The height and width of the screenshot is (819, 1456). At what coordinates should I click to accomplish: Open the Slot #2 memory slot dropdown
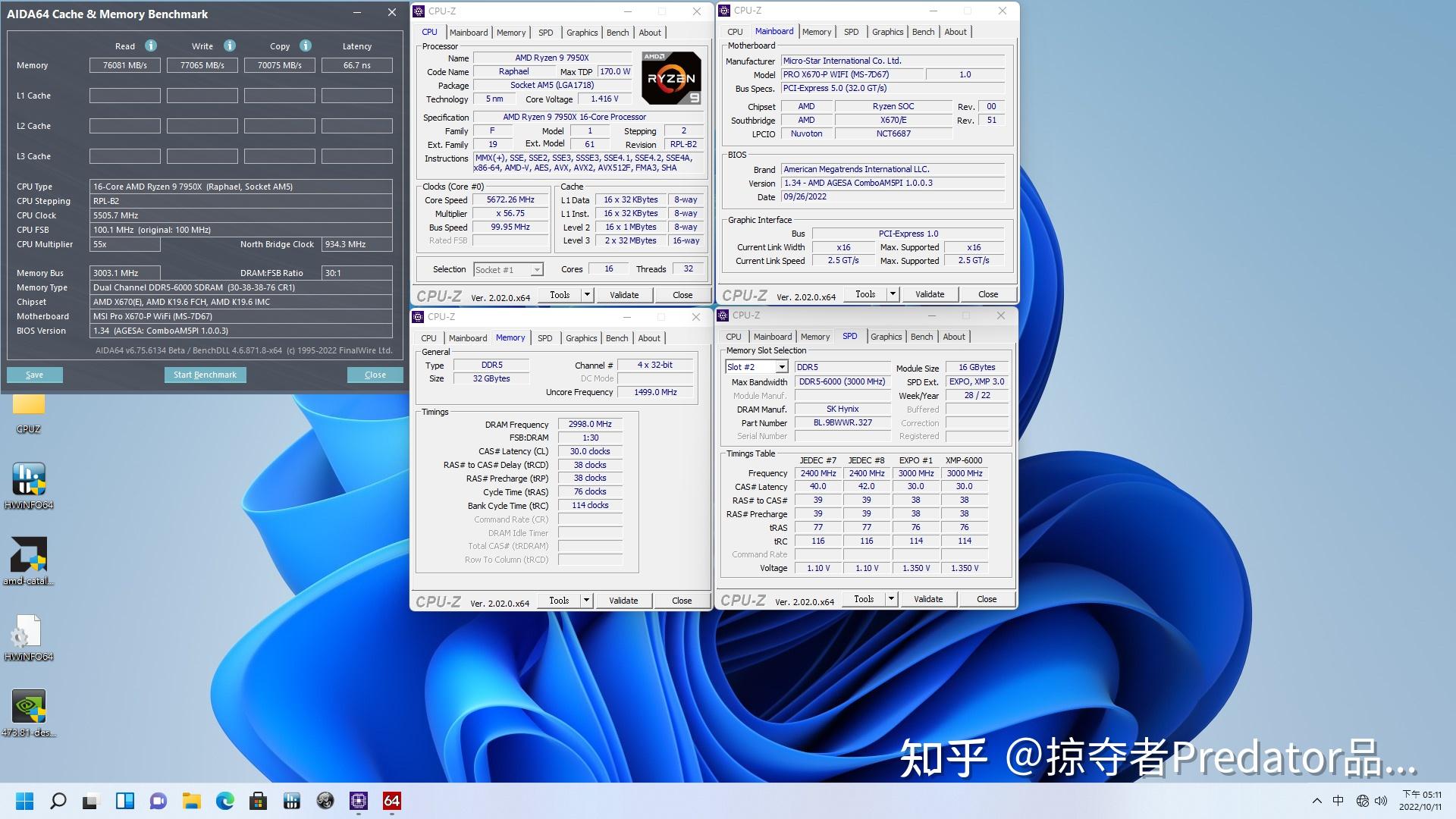tap(782, 366)
